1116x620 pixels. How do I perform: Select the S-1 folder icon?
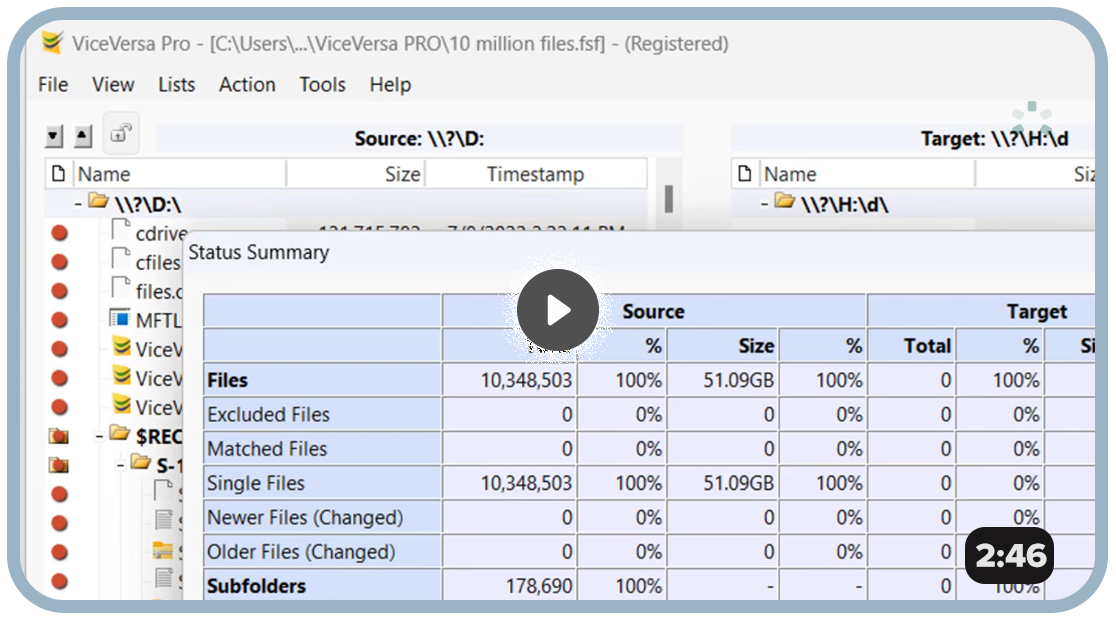coord(141,463)
